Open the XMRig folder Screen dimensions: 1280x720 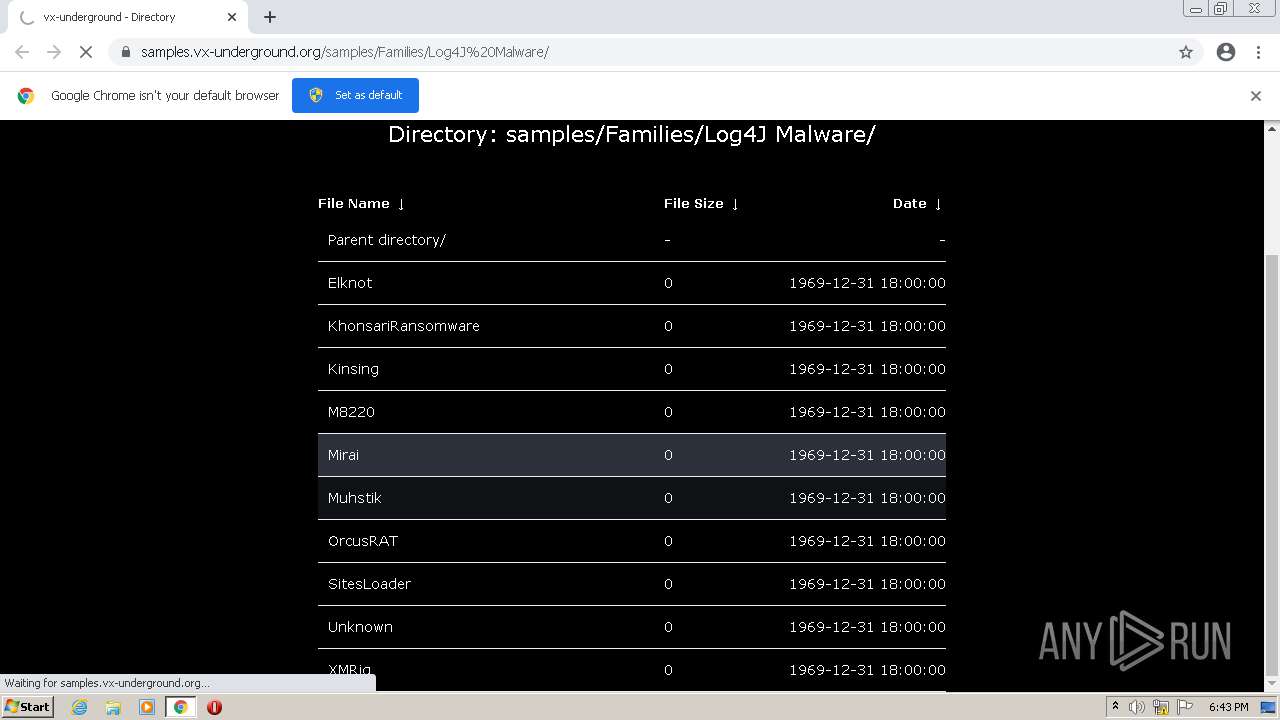[x=349, y=670]
